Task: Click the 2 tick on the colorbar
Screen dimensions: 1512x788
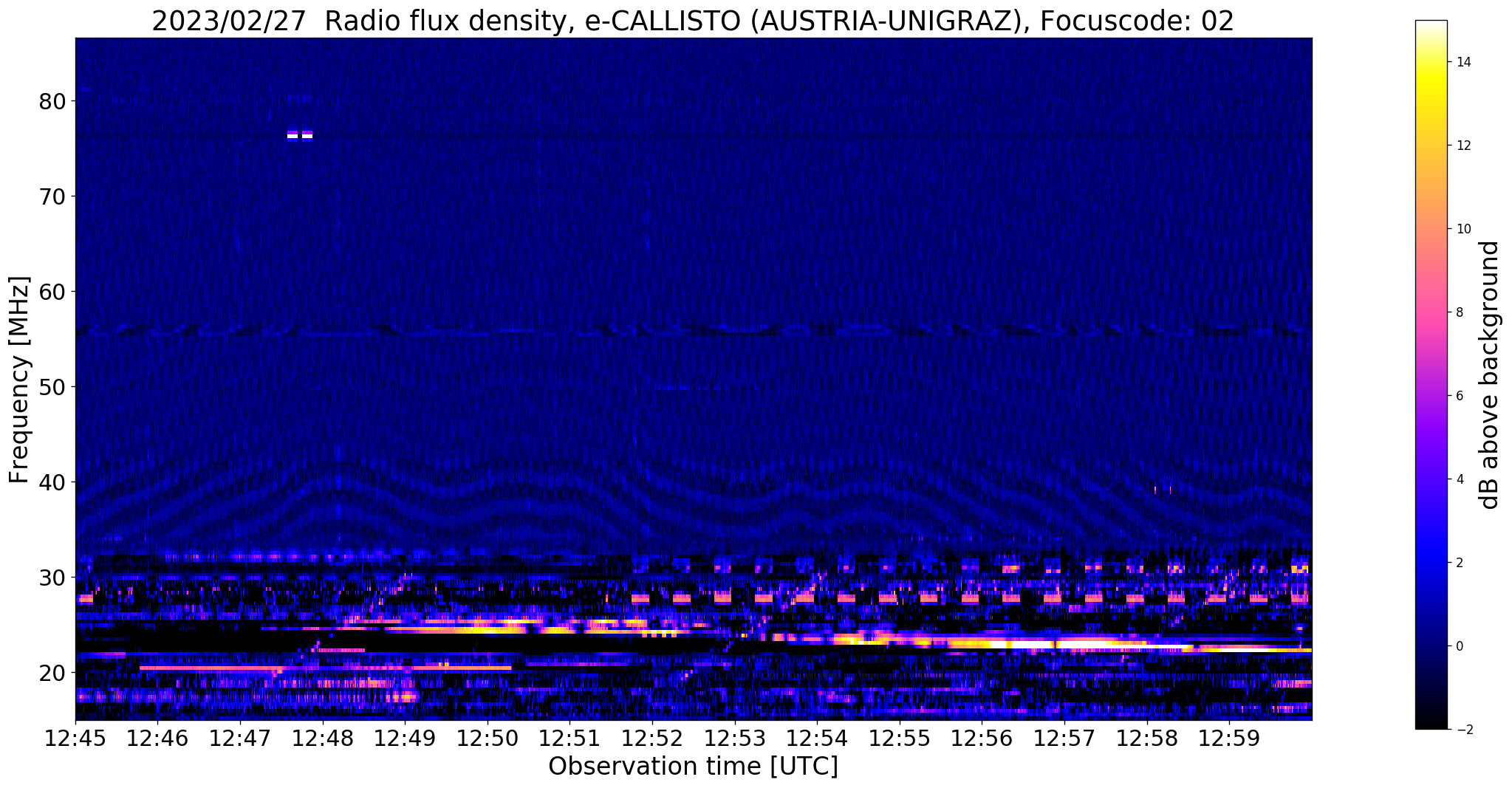Action: click(x=1459, y=563)
